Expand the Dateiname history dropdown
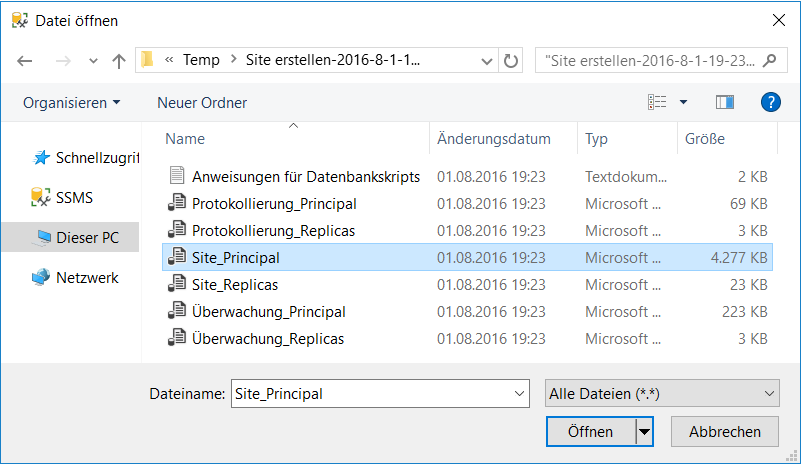Image resolution: width=804 pixels, height=464 pixels. point(517,394)
